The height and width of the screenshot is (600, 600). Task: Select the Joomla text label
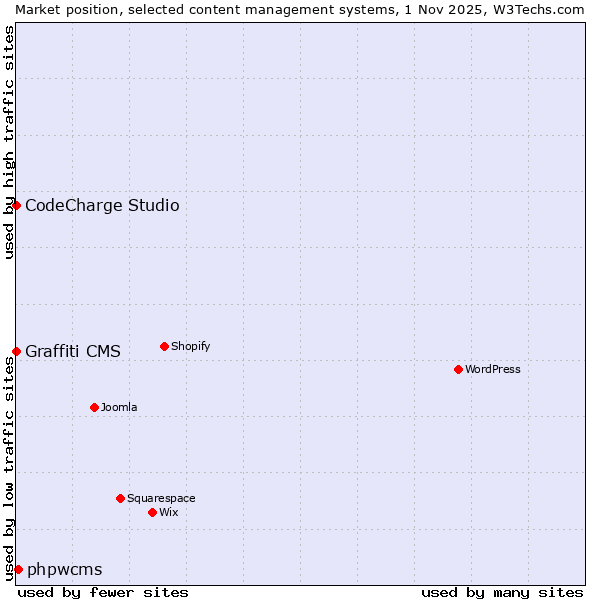[119, 407]
